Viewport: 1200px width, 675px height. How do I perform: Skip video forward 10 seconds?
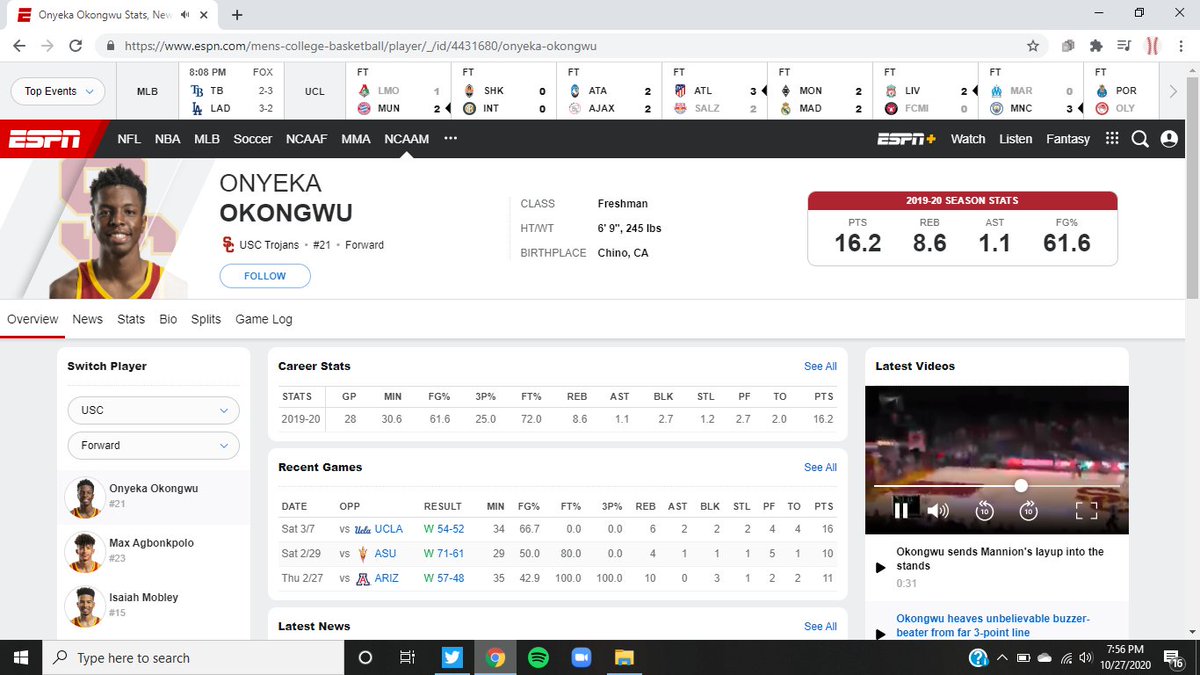tap(1028, 511)
